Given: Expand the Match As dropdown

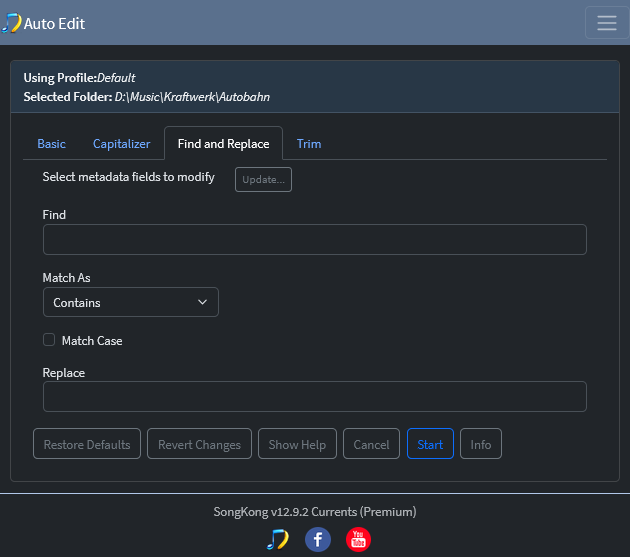Looking at the screenshot, I should [x=131, y=302].
